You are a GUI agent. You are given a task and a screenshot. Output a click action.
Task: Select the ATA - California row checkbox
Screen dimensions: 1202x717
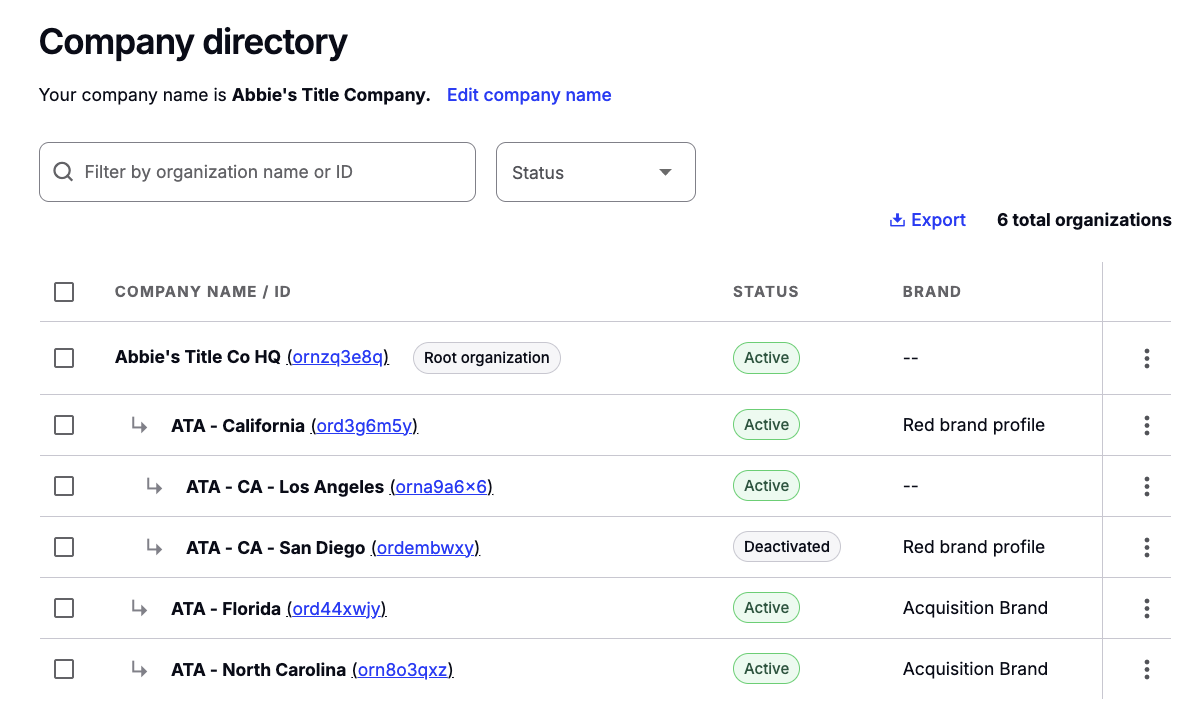click(64, 425)
